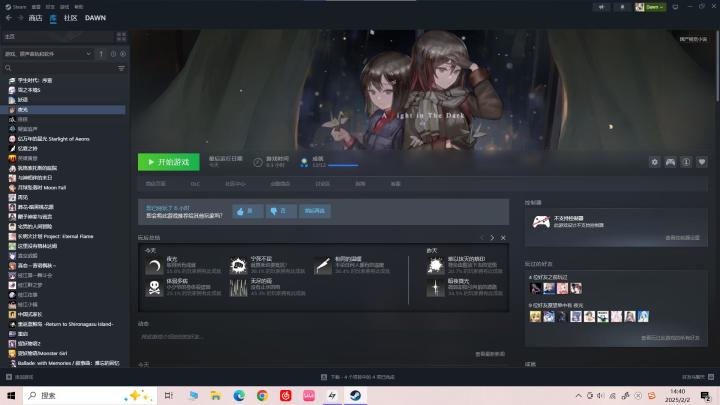Image resolution: width=720 pixels, height=405 pixels.
Task: Open skull and crossbones achievement icon
Action: coord(154,287)
